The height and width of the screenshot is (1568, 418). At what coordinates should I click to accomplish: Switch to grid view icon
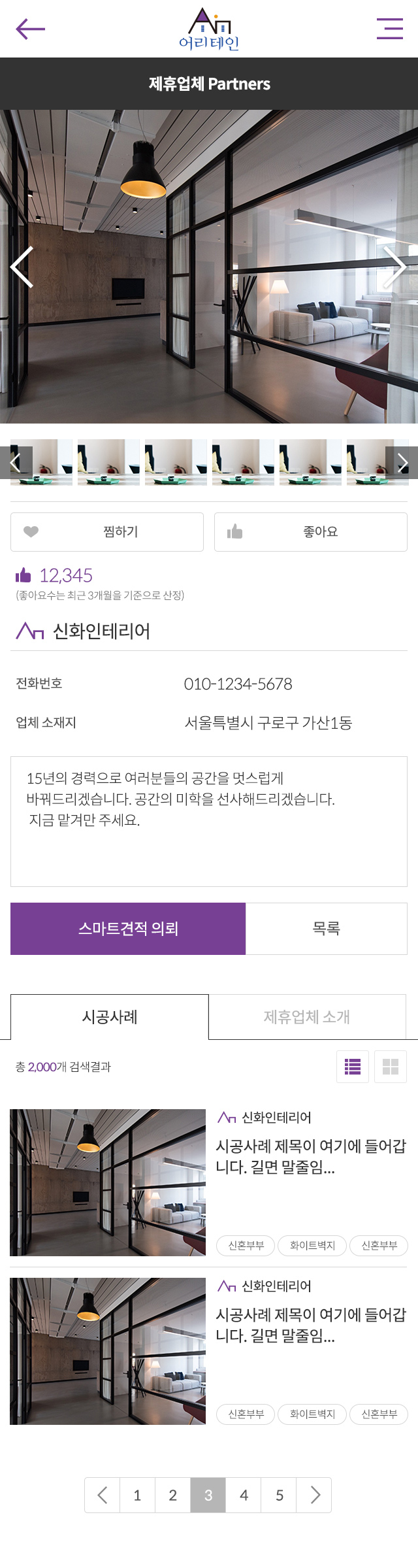391,1067
